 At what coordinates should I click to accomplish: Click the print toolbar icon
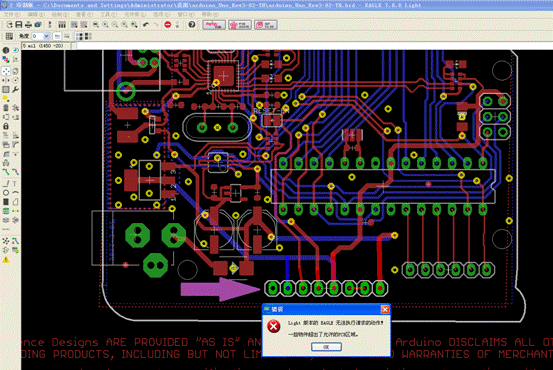(x=28, y=25)
